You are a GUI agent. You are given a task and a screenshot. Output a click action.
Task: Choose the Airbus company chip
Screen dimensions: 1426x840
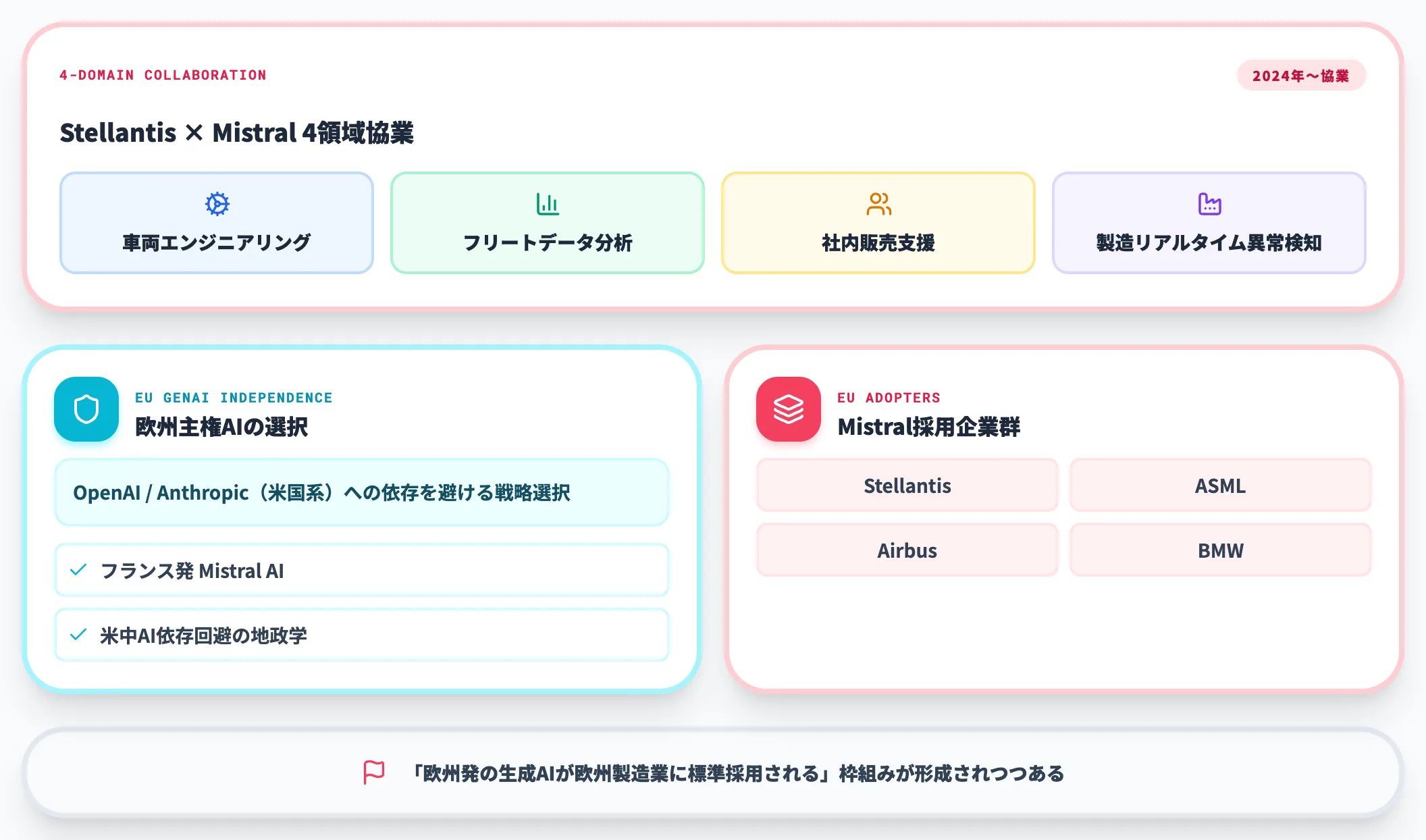point(907,550)
